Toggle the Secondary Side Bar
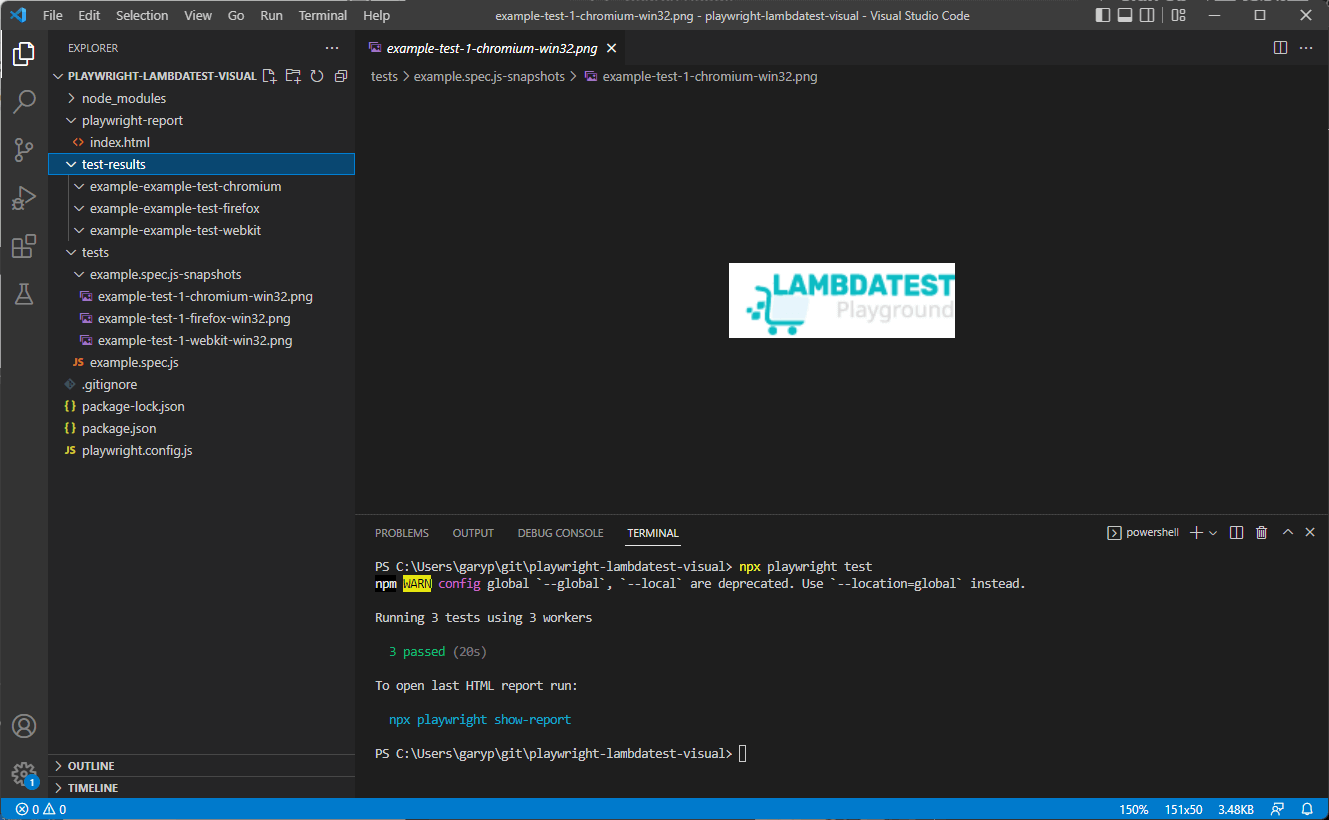 (1147, 15)
